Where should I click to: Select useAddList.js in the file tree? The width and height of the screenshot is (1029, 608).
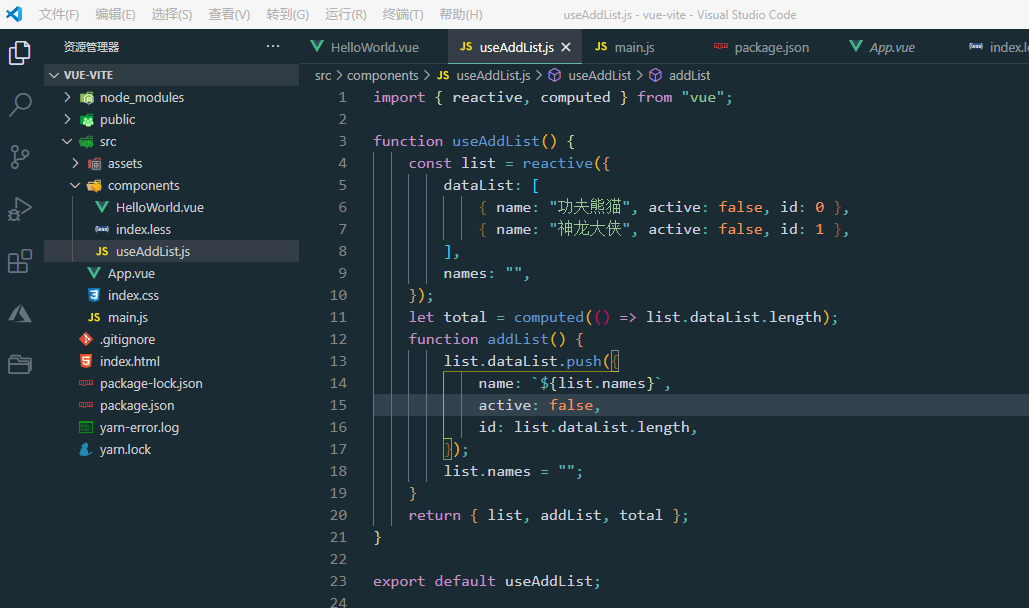(x=153, y=251)
